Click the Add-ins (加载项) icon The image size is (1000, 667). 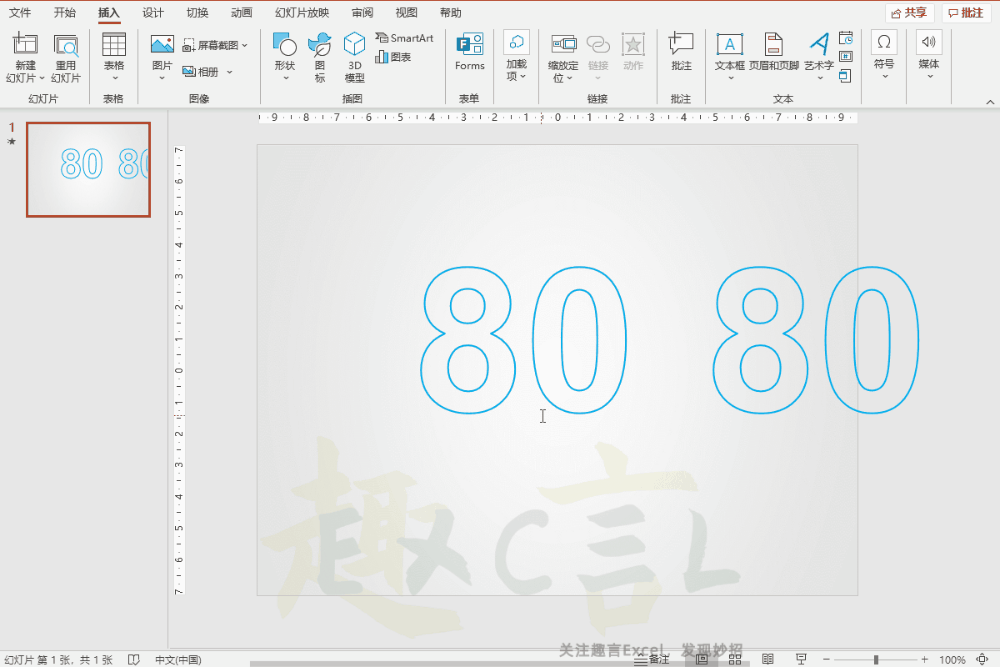point(517,43)
